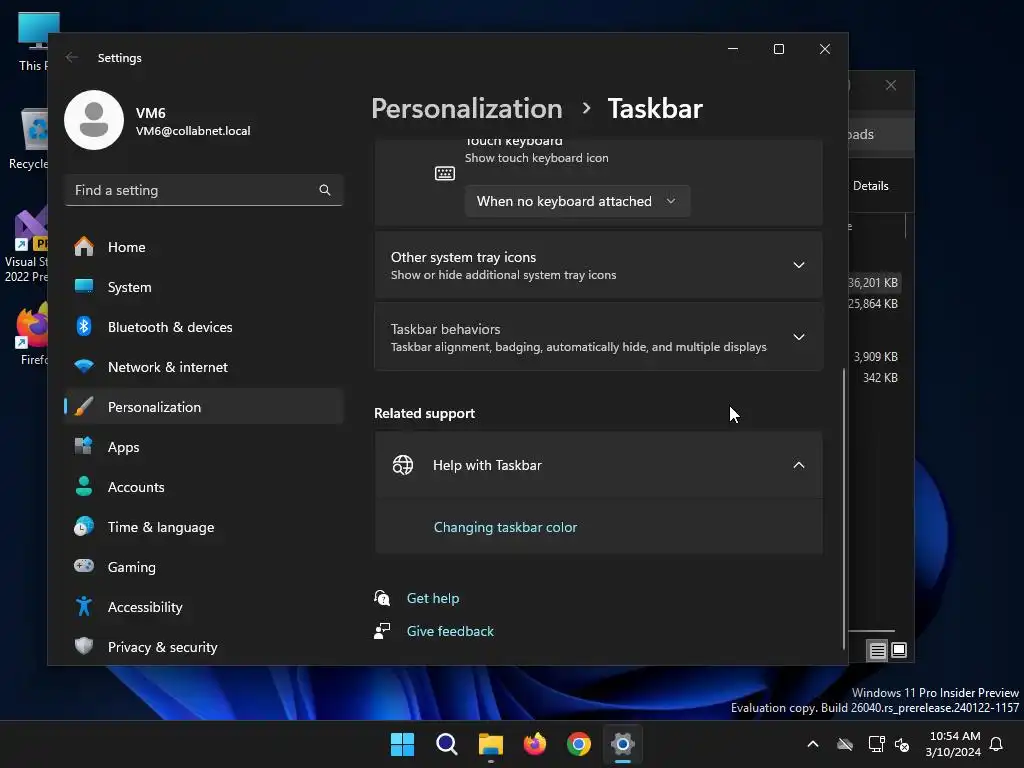This screenshot has height=768, width=1024.
Task: Click the Network wifi icon
Action: pyautogui.click(x=84, y=366)
